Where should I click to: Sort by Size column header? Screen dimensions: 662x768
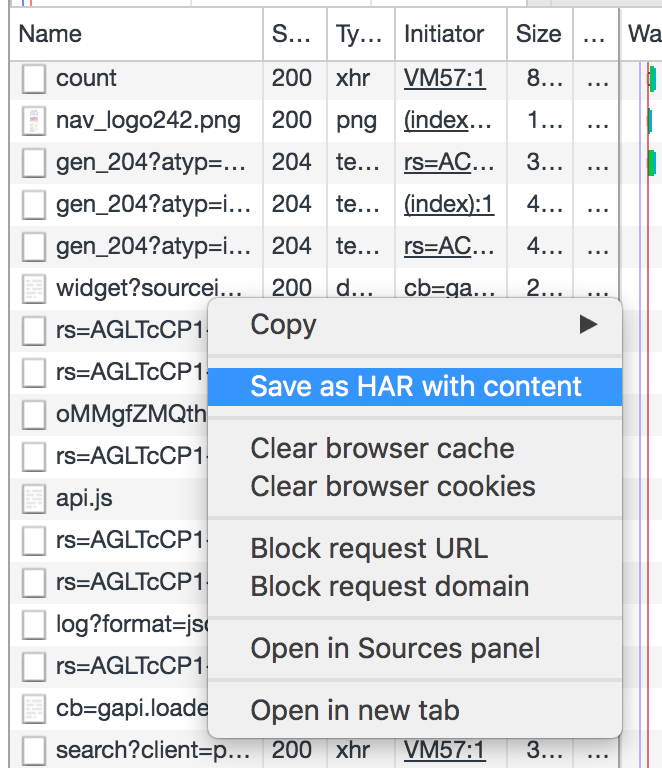pyautogui.click(x=538, y=34)
